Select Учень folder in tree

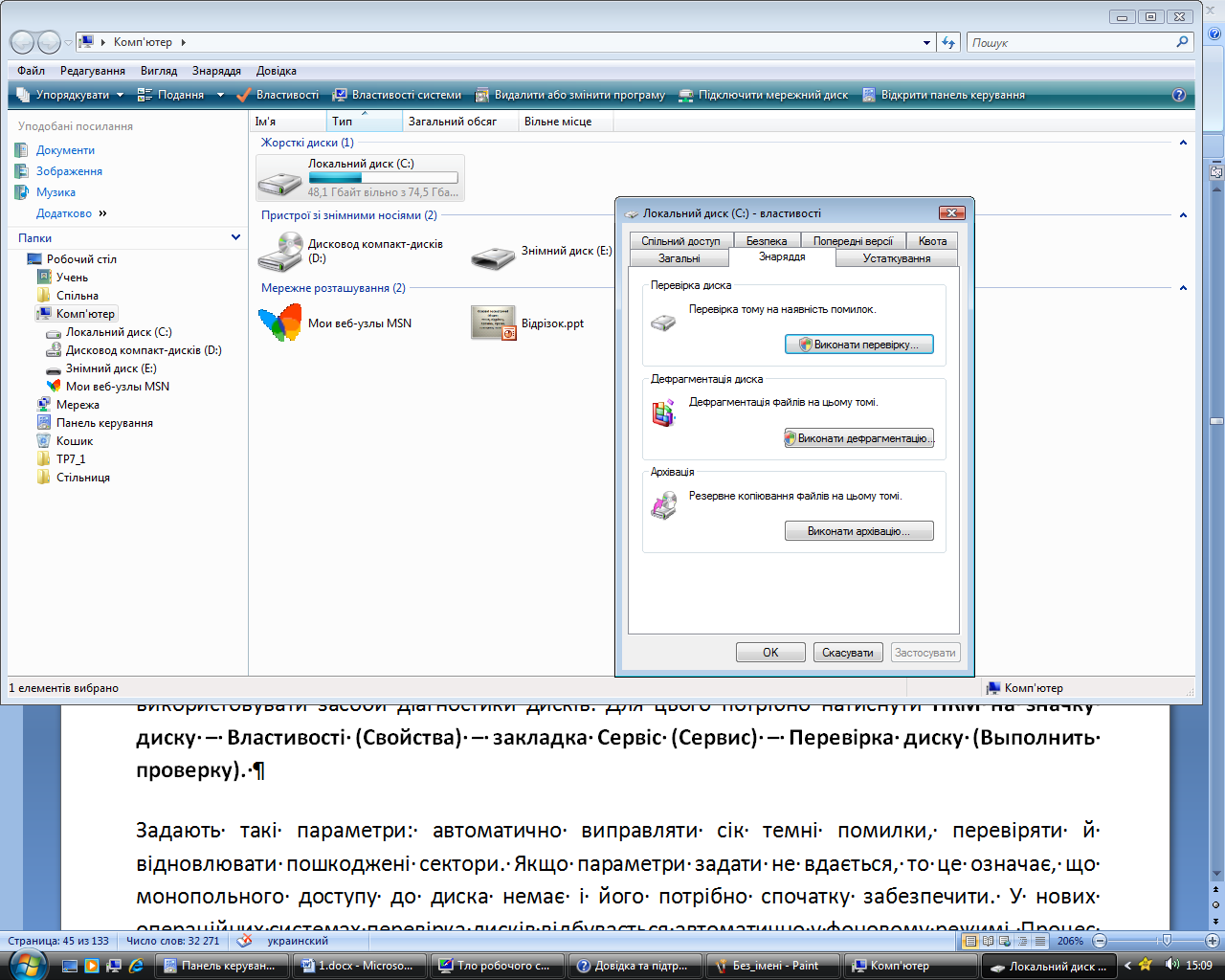coord(72,278)
